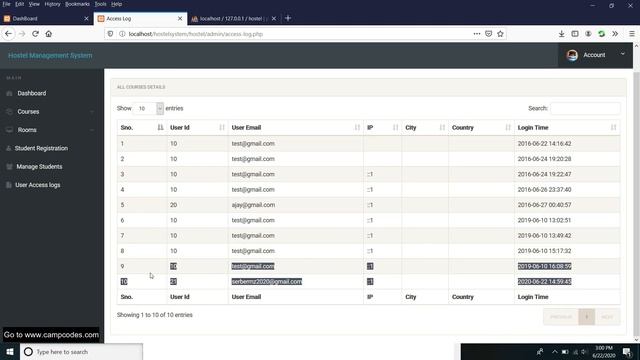Image resolution: width=640 pixels, height=360 pixels.
Task: Open the File menu
Action: [7, 4]
